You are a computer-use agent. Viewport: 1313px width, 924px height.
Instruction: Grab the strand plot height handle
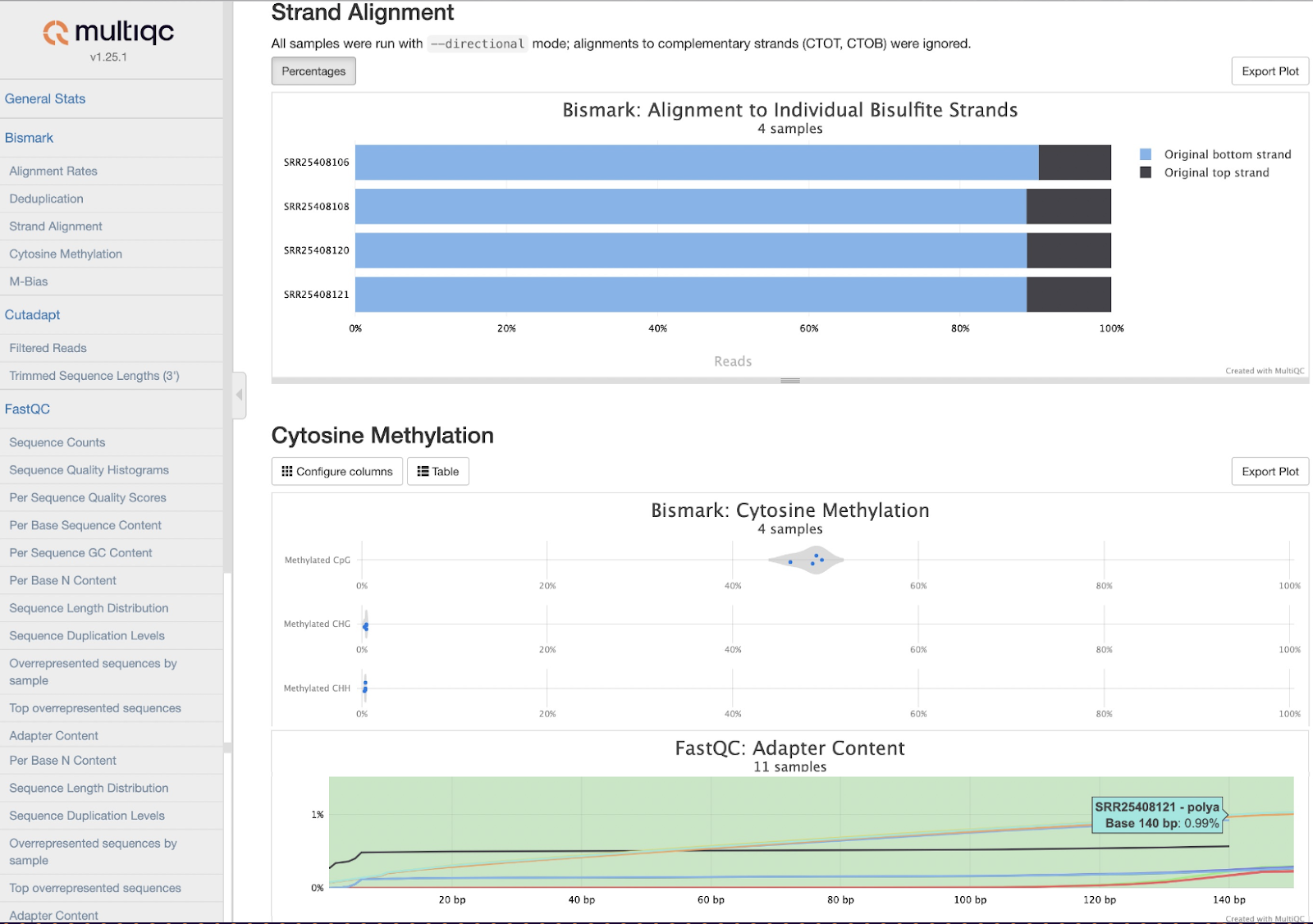790,381
